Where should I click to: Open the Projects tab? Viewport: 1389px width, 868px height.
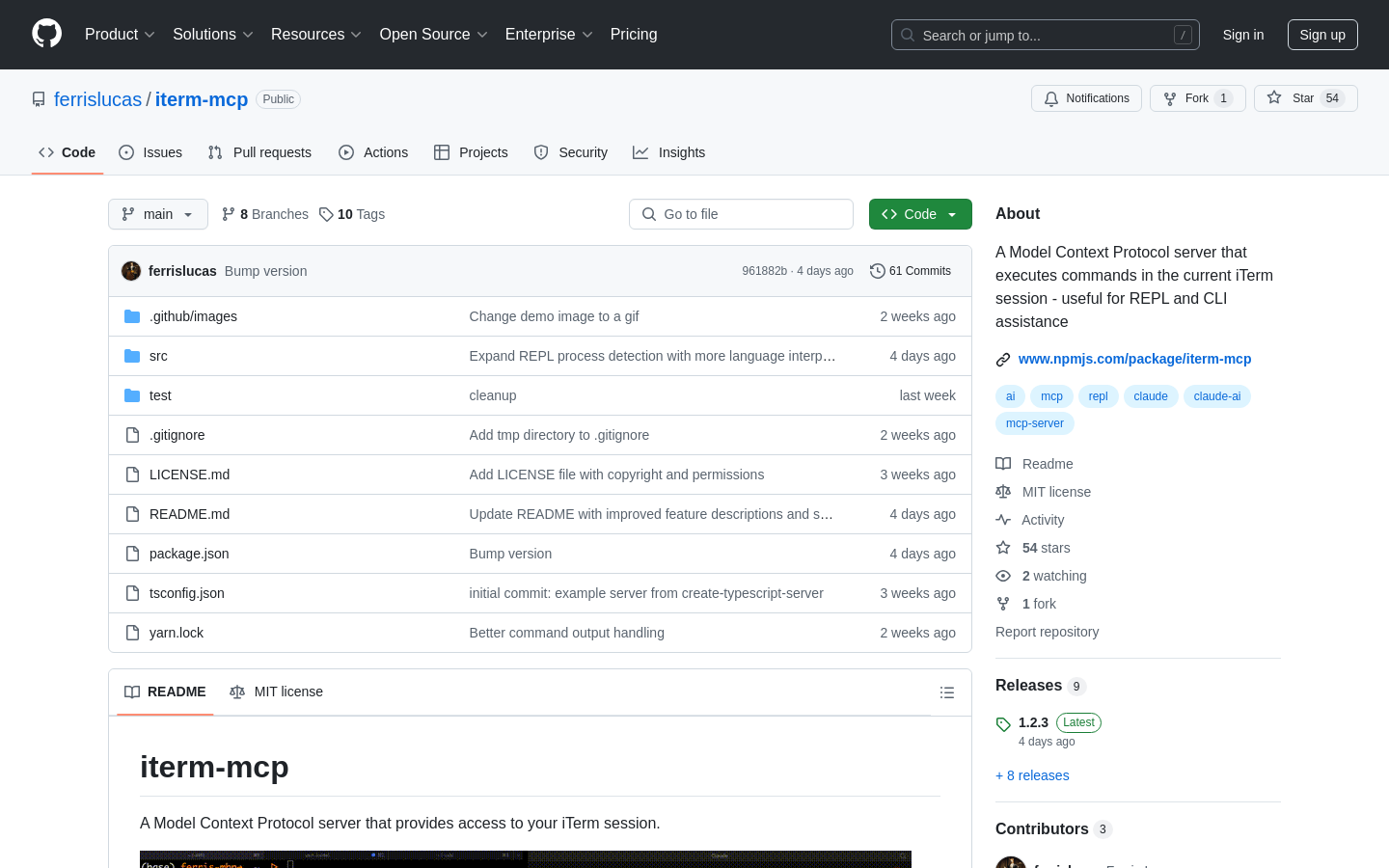pos(471,152)
